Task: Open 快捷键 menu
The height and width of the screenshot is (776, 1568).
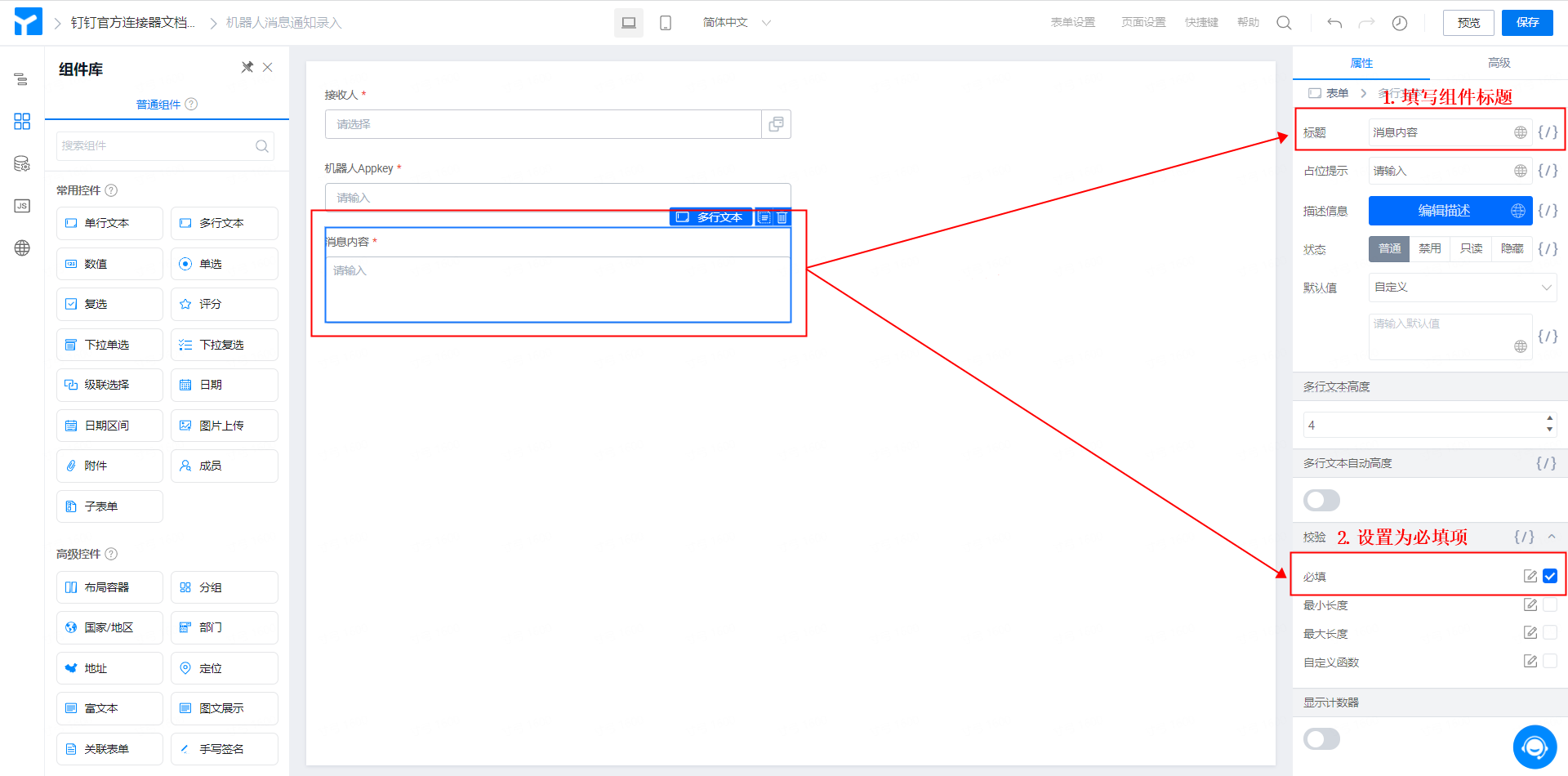Action: pyautogui.click(x=1201, y=23)
